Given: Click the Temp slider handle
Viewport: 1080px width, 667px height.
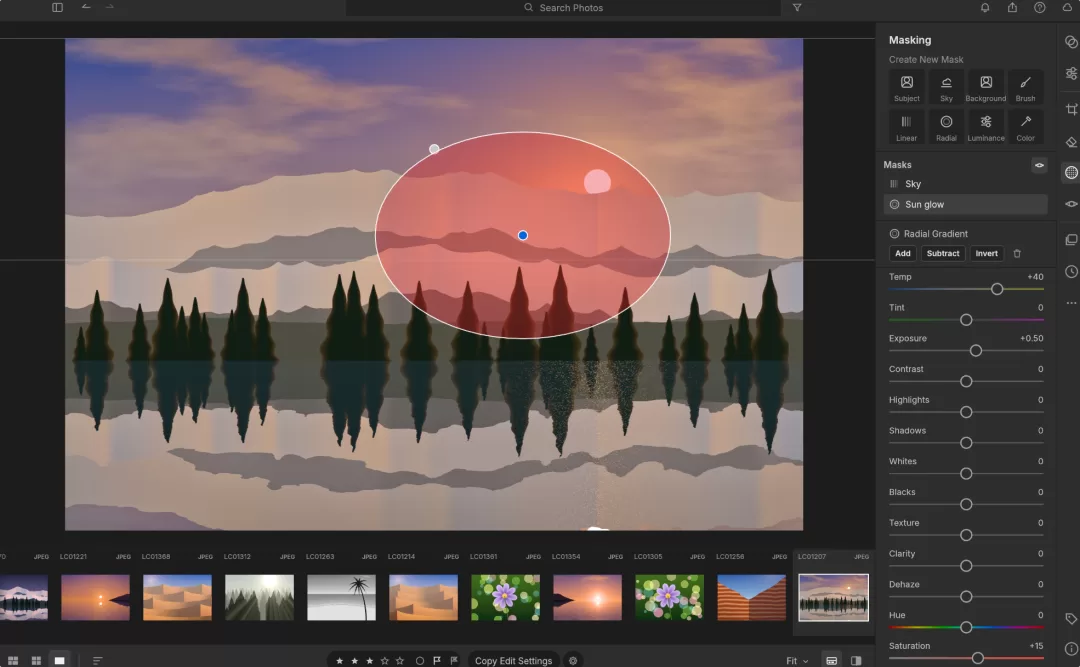Looking at the screenshot, I should (x=997, y=289).
